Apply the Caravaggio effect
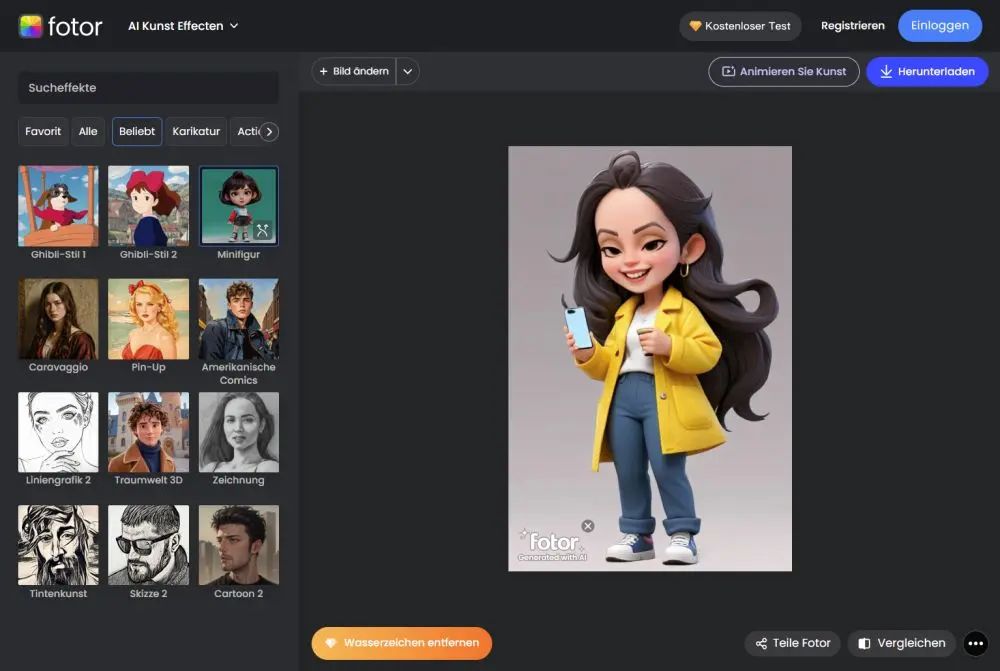 click(x=58, y=319)
